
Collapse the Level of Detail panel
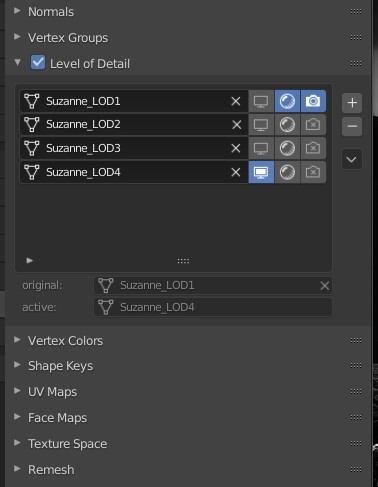(17, 62)
